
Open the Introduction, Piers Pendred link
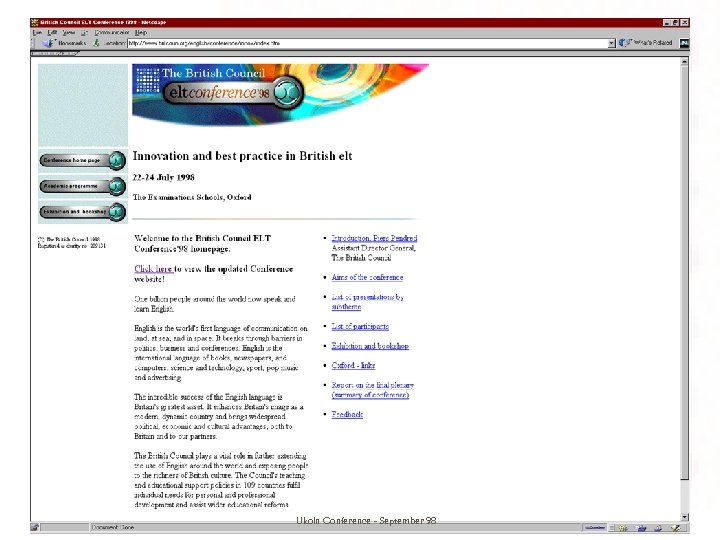pos(374,238)
